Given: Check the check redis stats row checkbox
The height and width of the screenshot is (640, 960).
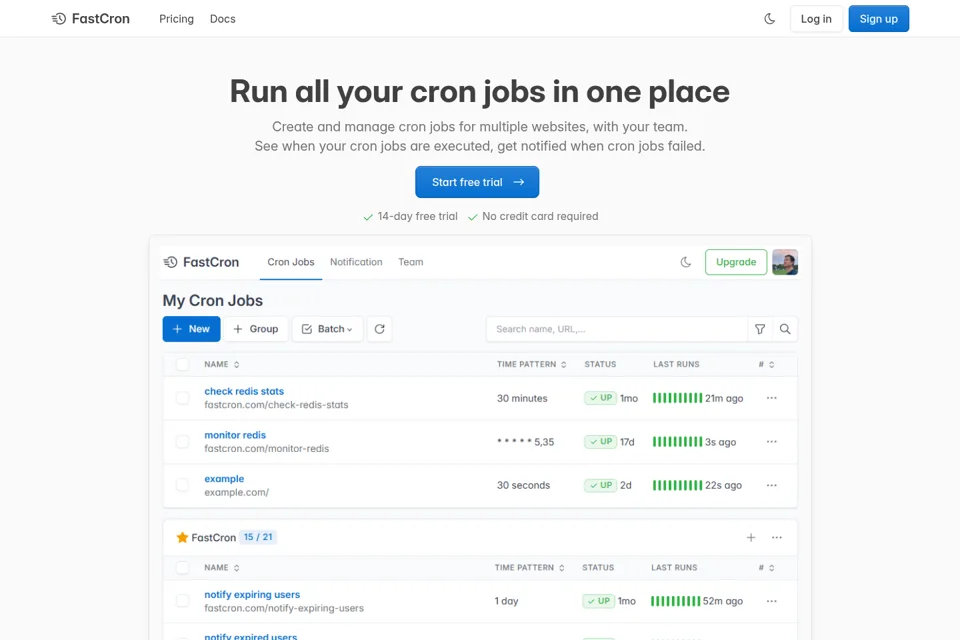Looking at the screenshot, I should coord(182,398).
